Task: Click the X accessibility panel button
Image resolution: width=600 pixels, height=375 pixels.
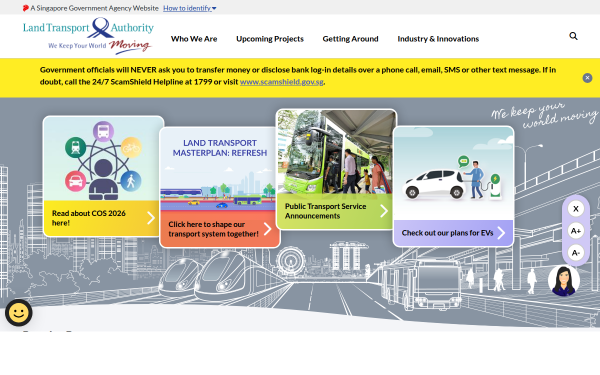Action: [576, 209]
